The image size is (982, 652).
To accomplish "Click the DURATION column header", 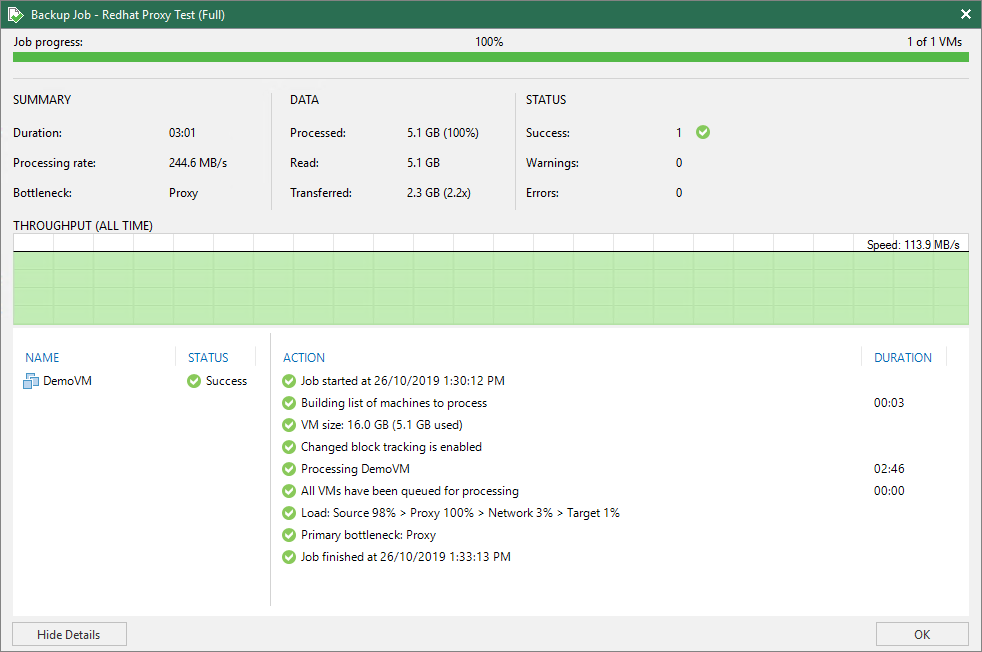I will coord(902,357).
